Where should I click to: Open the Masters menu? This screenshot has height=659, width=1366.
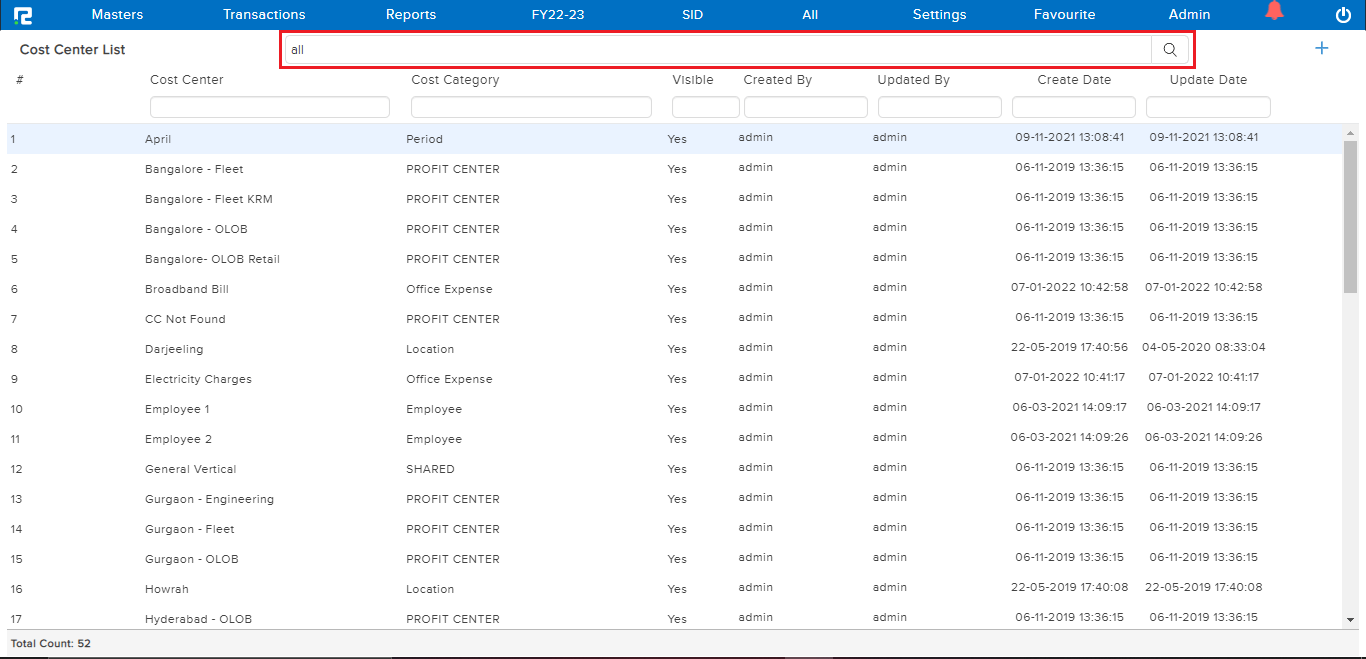click(x=117, y=14)
